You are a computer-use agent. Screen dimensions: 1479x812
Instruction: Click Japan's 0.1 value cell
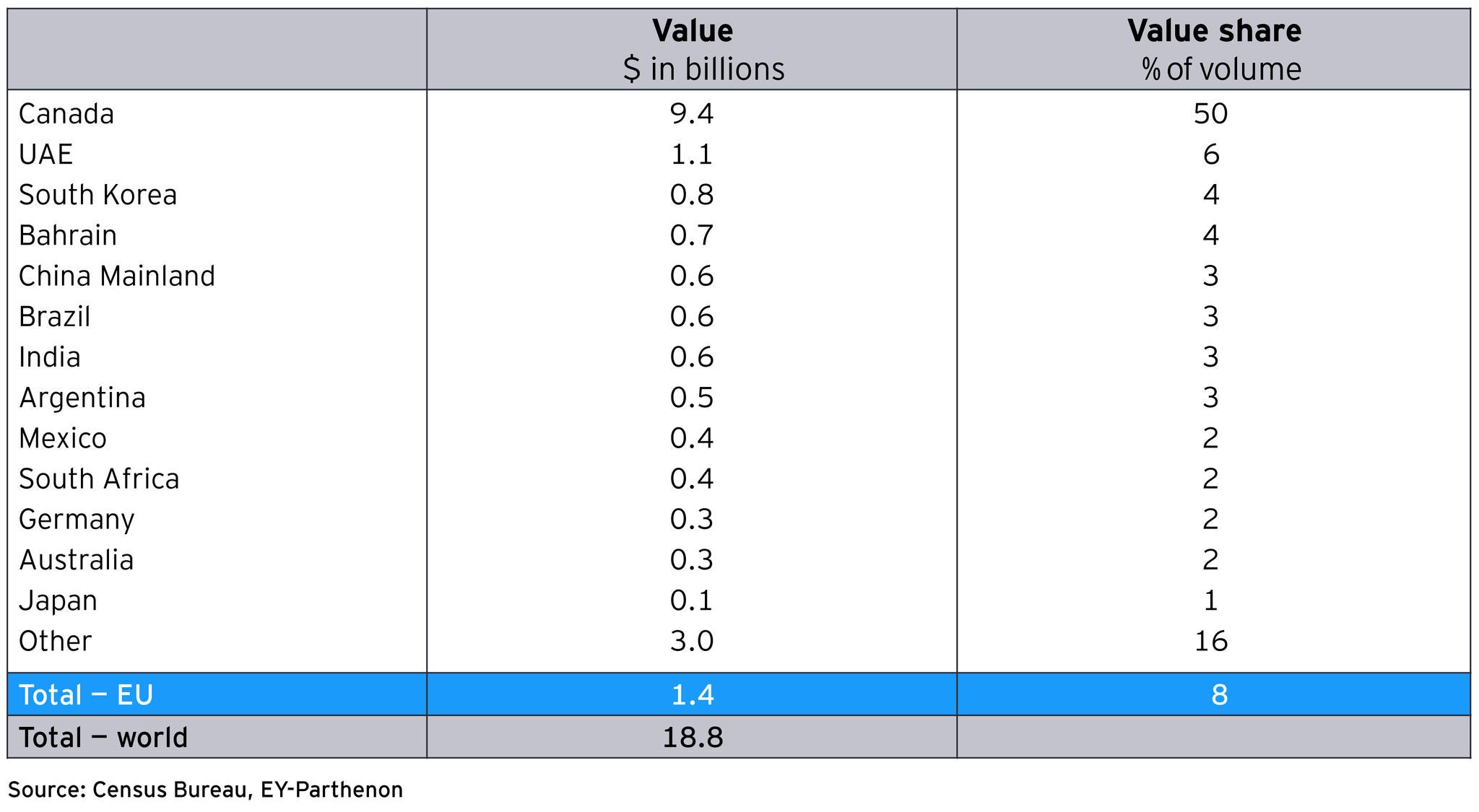692,601
